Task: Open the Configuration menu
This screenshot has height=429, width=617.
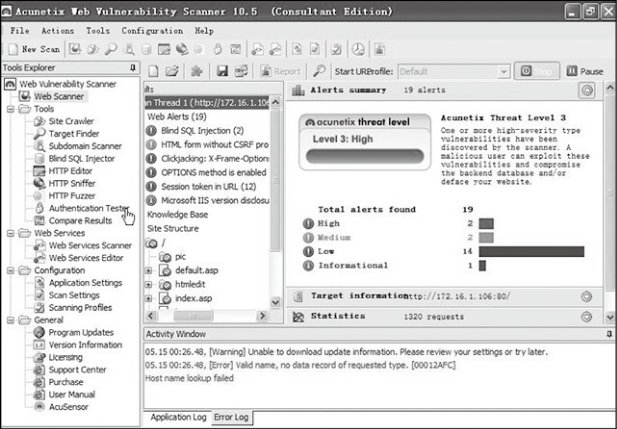Action: tap(152, 31)
